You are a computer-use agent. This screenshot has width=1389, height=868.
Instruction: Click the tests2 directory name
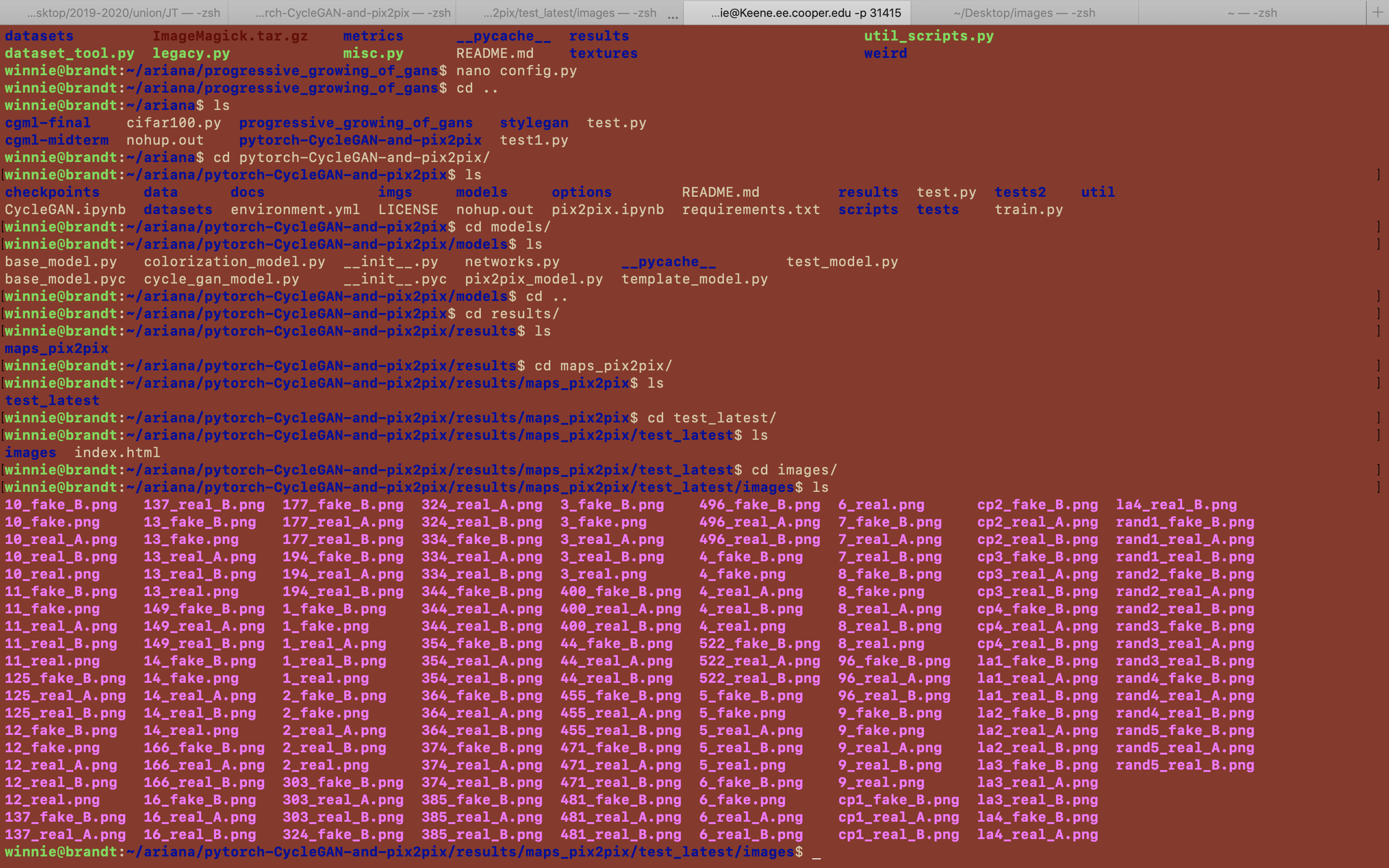tap(1020, 192)
